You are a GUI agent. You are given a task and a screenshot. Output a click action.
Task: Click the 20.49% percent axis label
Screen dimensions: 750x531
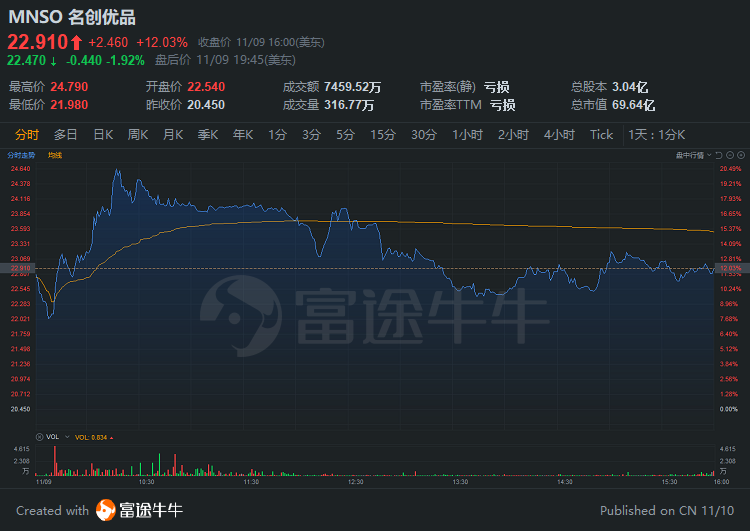(x=730, y=168)
